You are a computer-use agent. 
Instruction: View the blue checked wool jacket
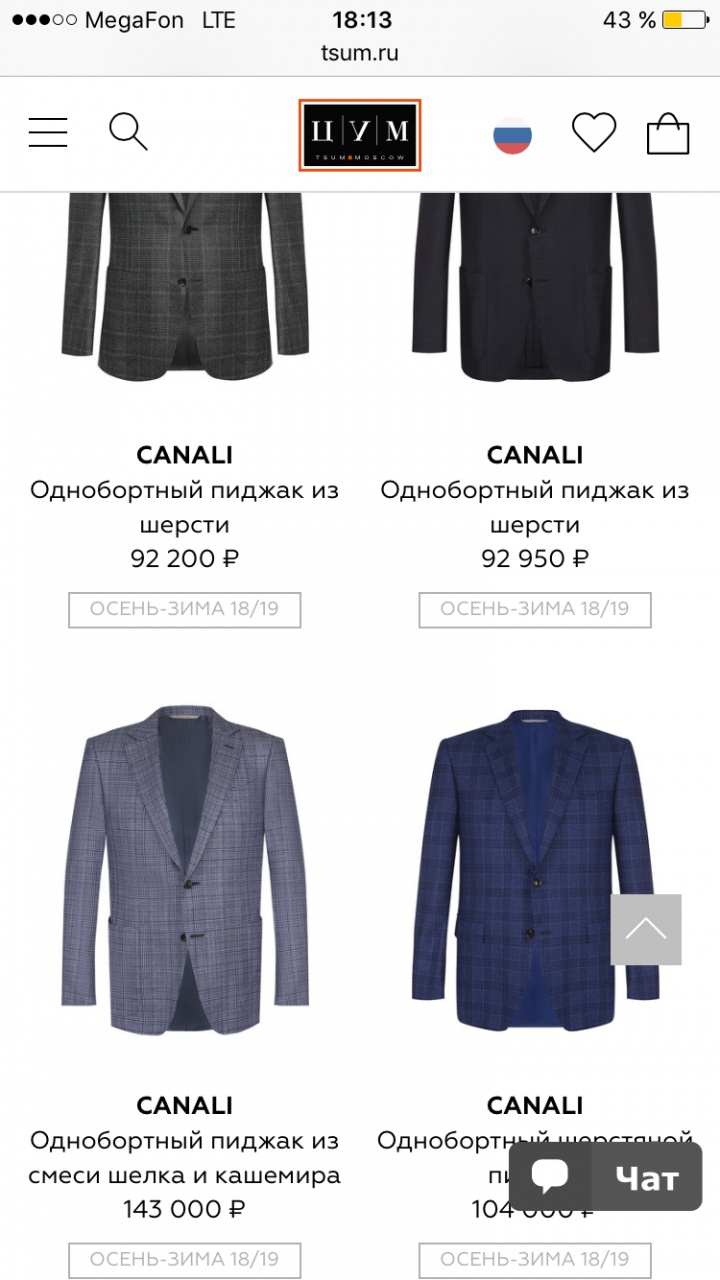click(x=535, y=870)
